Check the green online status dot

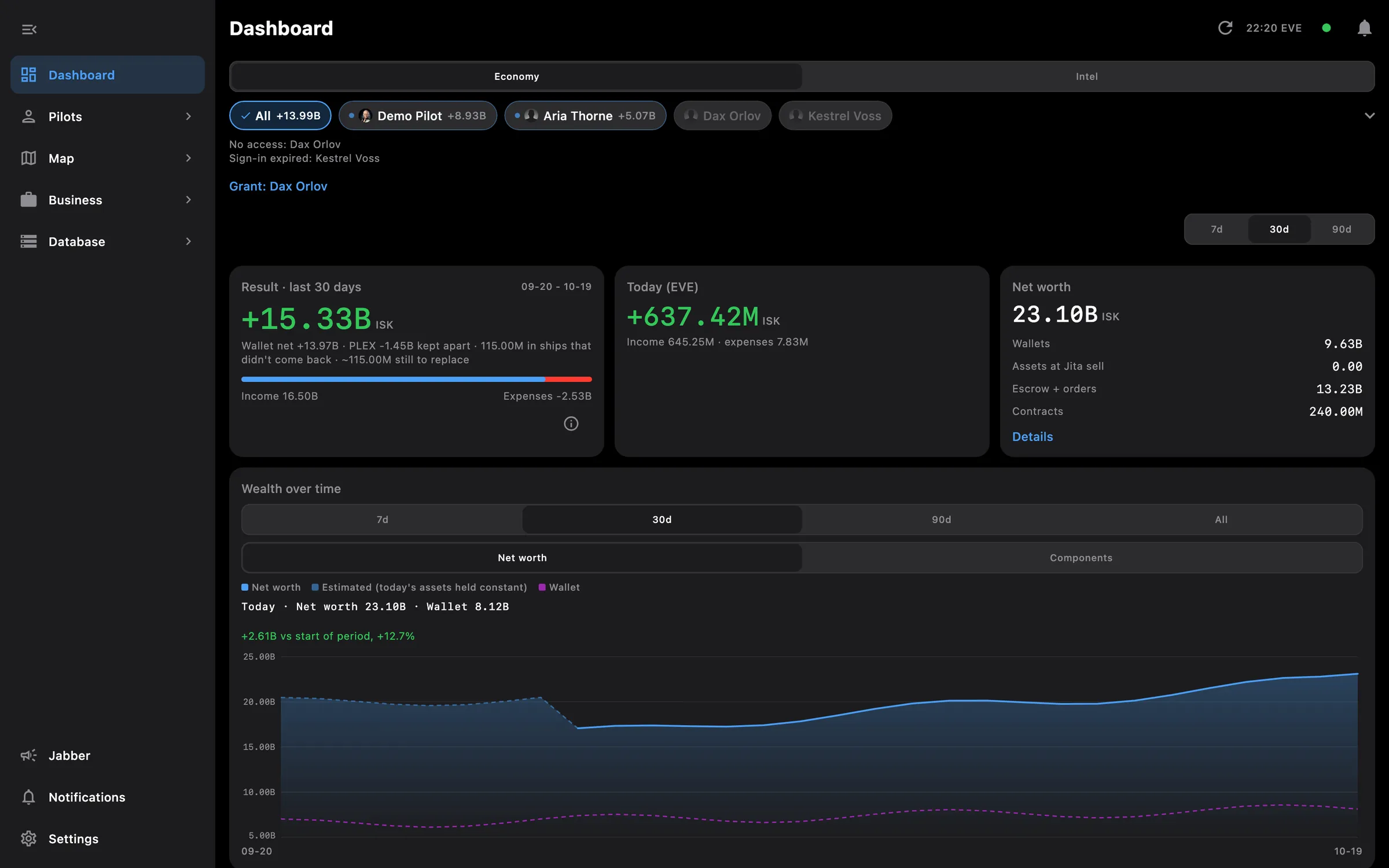1326,28
